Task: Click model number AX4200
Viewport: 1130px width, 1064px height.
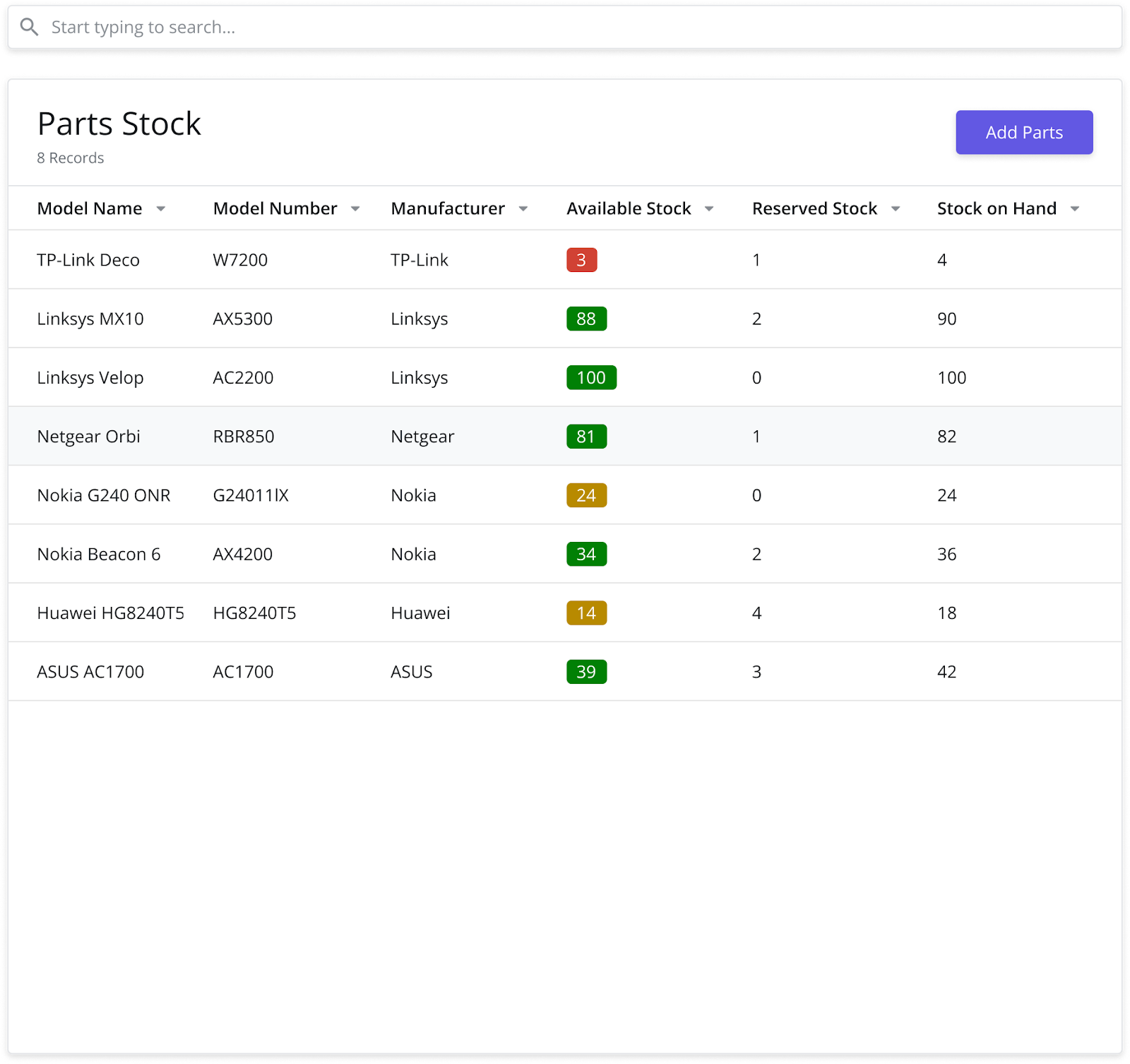Action: (x=243, y=554)
